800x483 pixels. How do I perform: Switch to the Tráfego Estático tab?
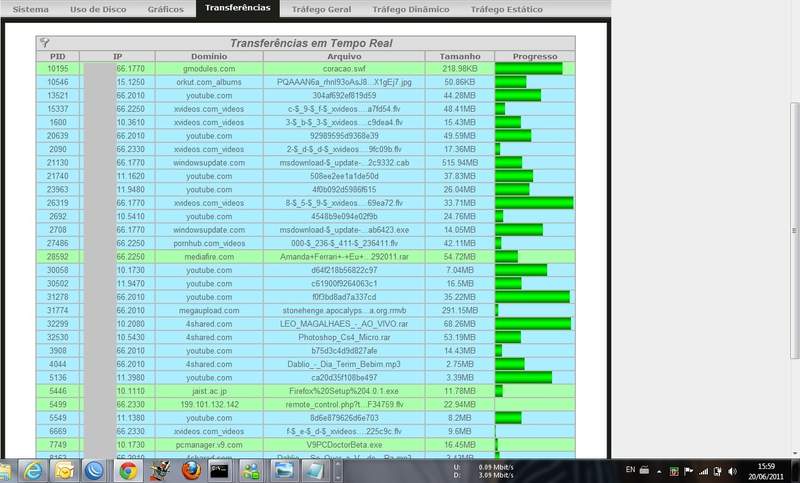tap(507, 9)
